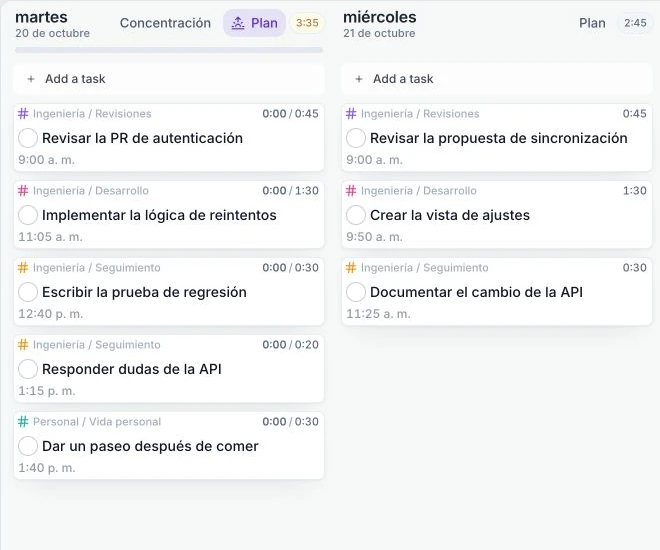Open the martes 20 de octubre header
Screen dimensions: 660x550
[53, 24]
